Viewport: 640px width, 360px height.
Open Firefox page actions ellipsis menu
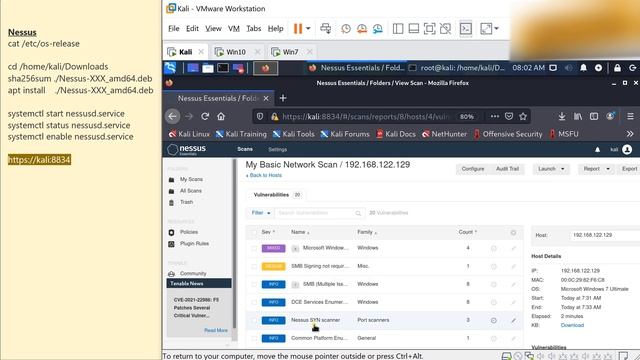495,116
